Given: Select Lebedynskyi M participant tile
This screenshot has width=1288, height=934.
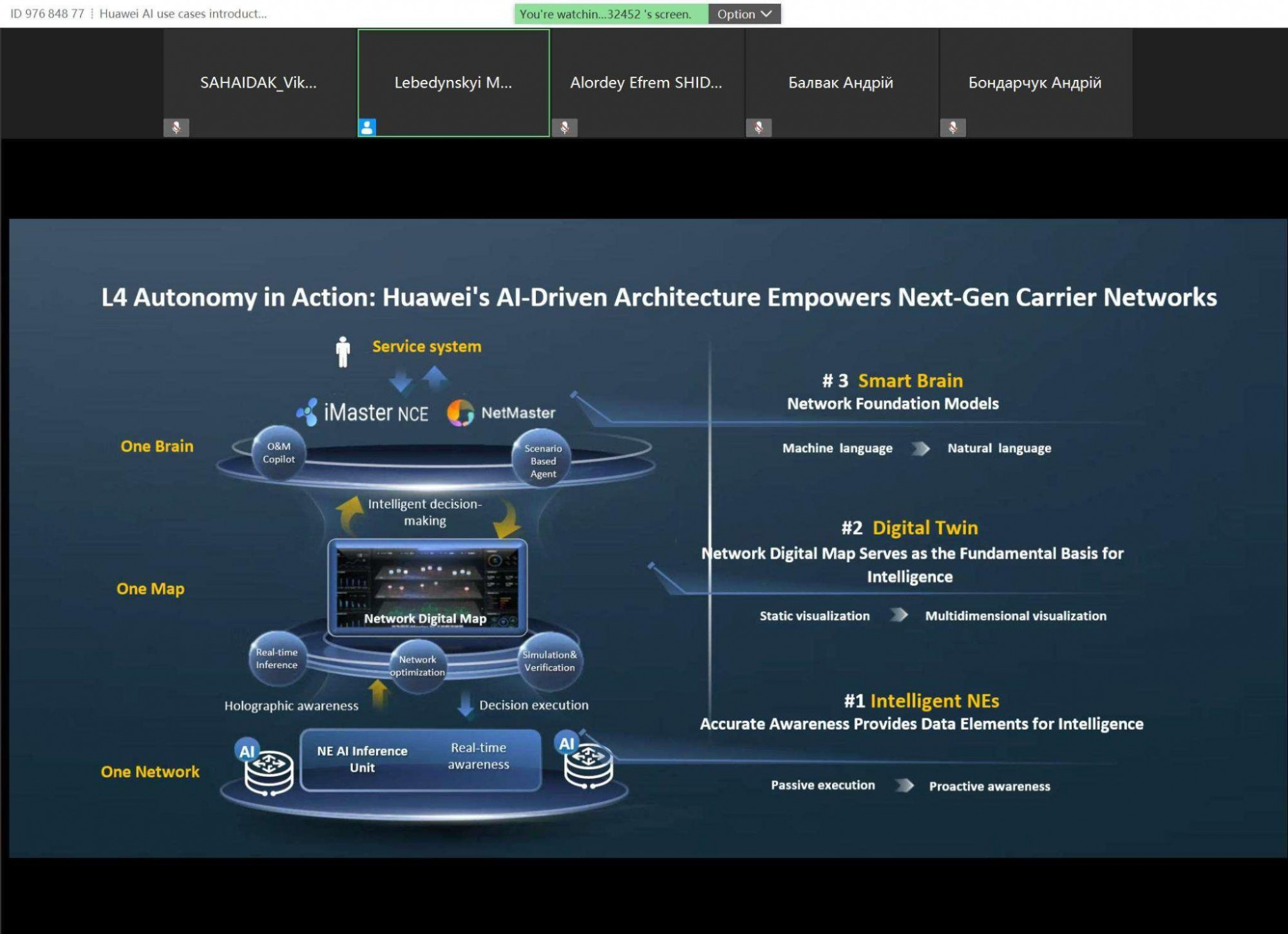Looking at the screenshot, I should [453, 83].
